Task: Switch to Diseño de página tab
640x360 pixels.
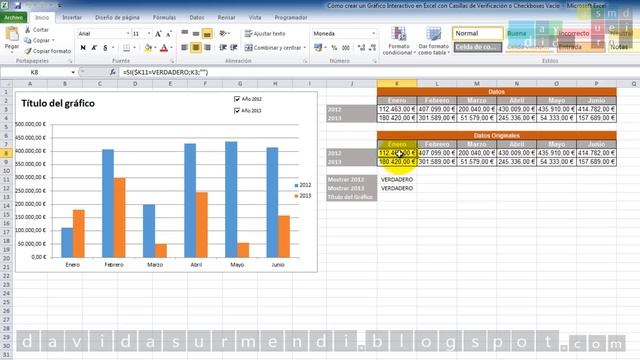Action: [x=117, y=18]
